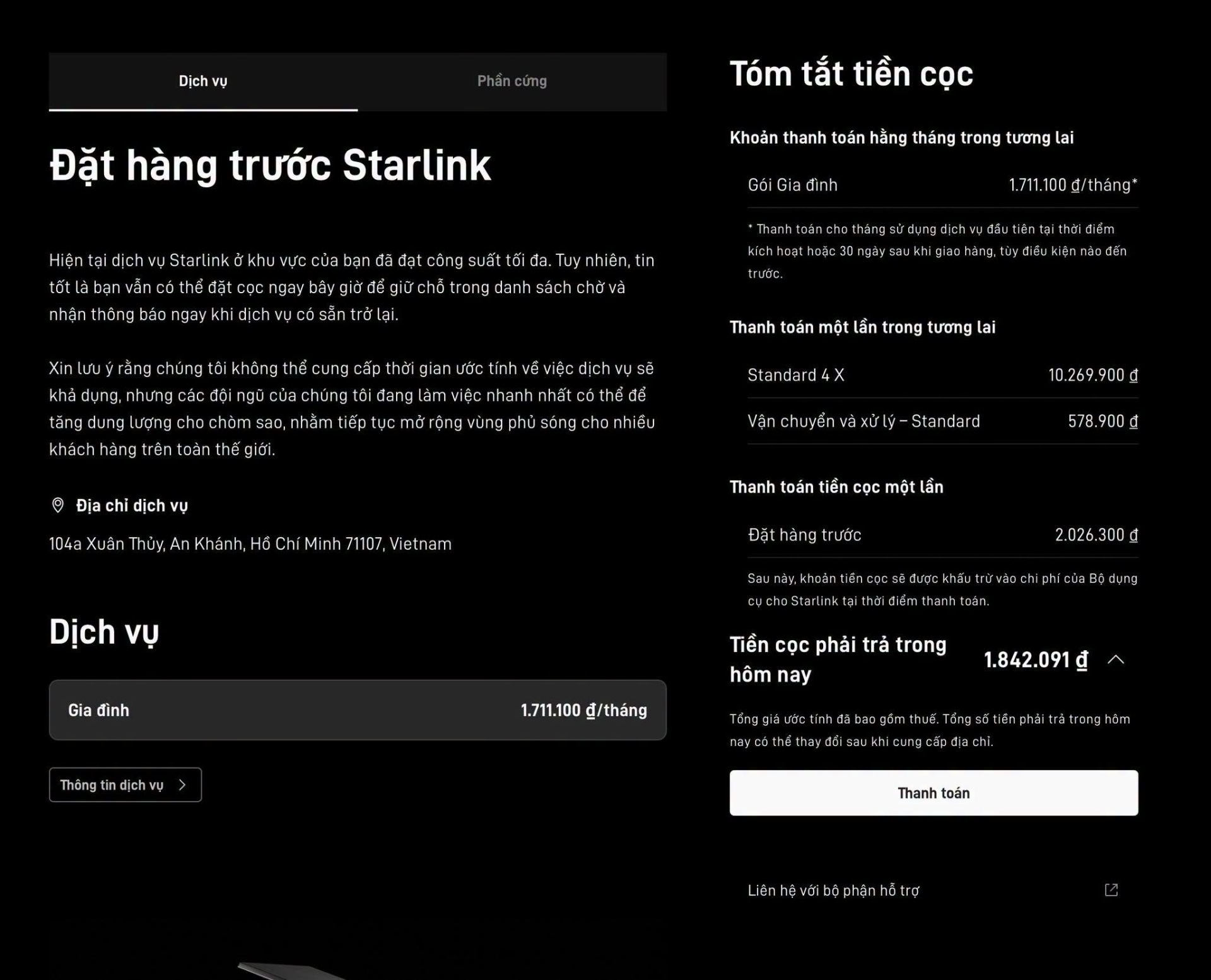Image resolution: width=1211 pixels, height=980 pixels.
Task: Click the location pin icon beside Địa chỉ dịch vụ
Action: (x=57, y=505)
